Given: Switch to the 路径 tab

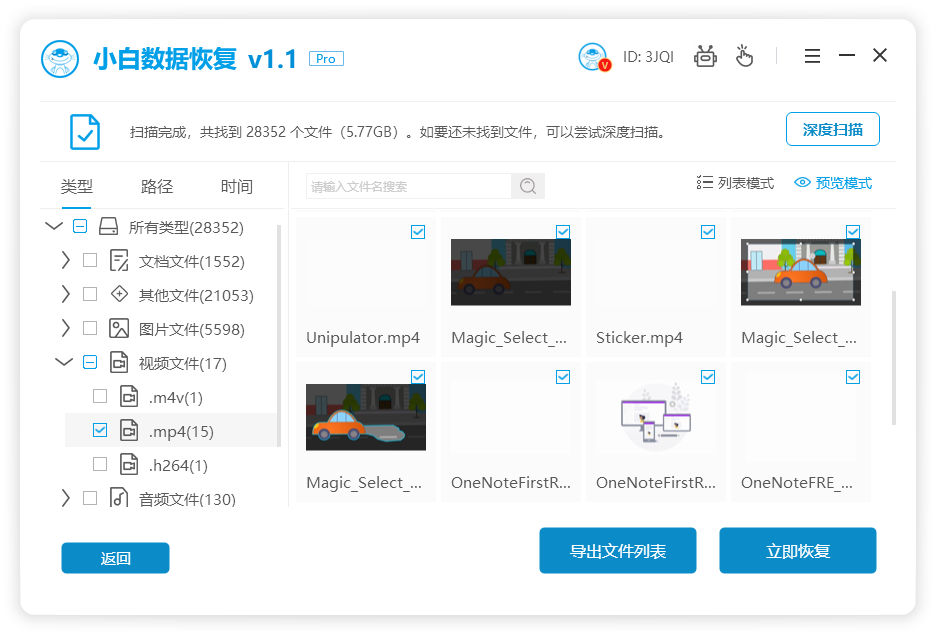Looking at the screenshot, I should tap(157, 187).
